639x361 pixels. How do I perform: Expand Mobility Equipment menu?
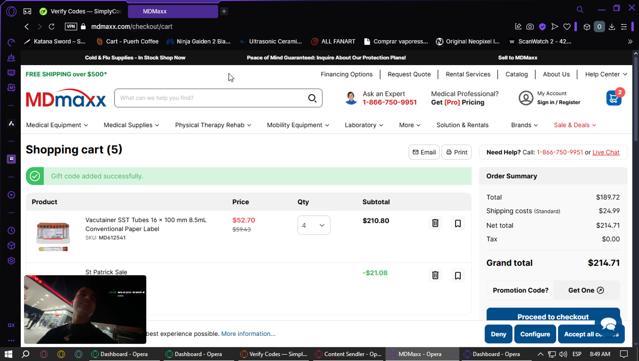(298, 125)
